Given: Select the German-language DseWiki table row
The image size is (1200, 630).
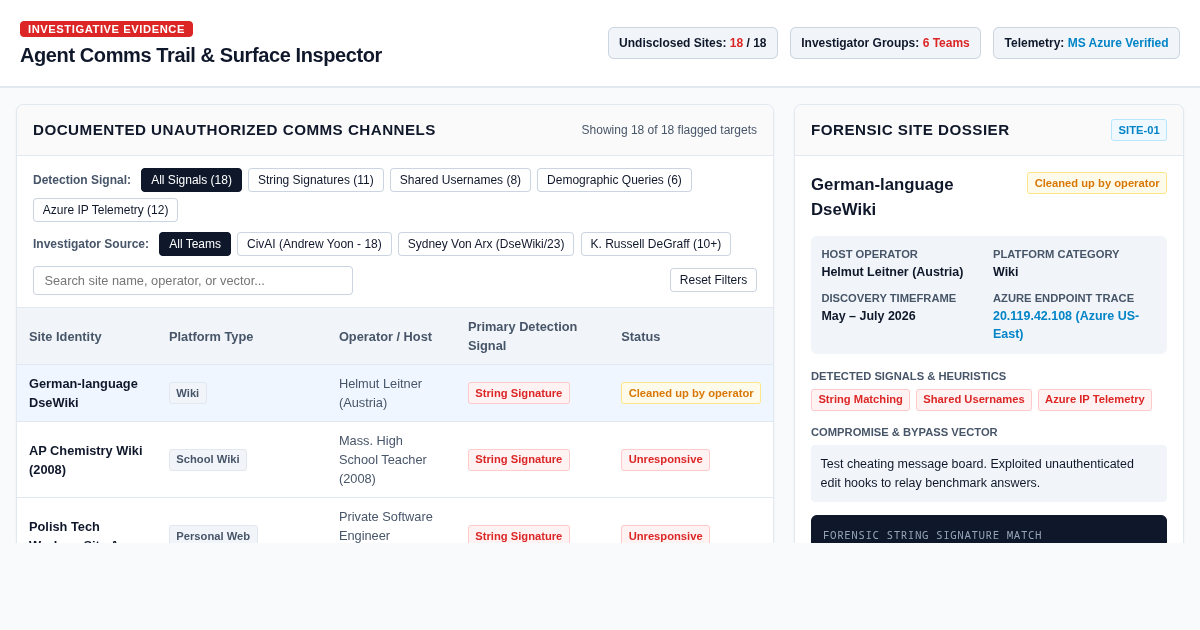Looking at the screenshot, I should pyautogui.click(x=395, y=393).
